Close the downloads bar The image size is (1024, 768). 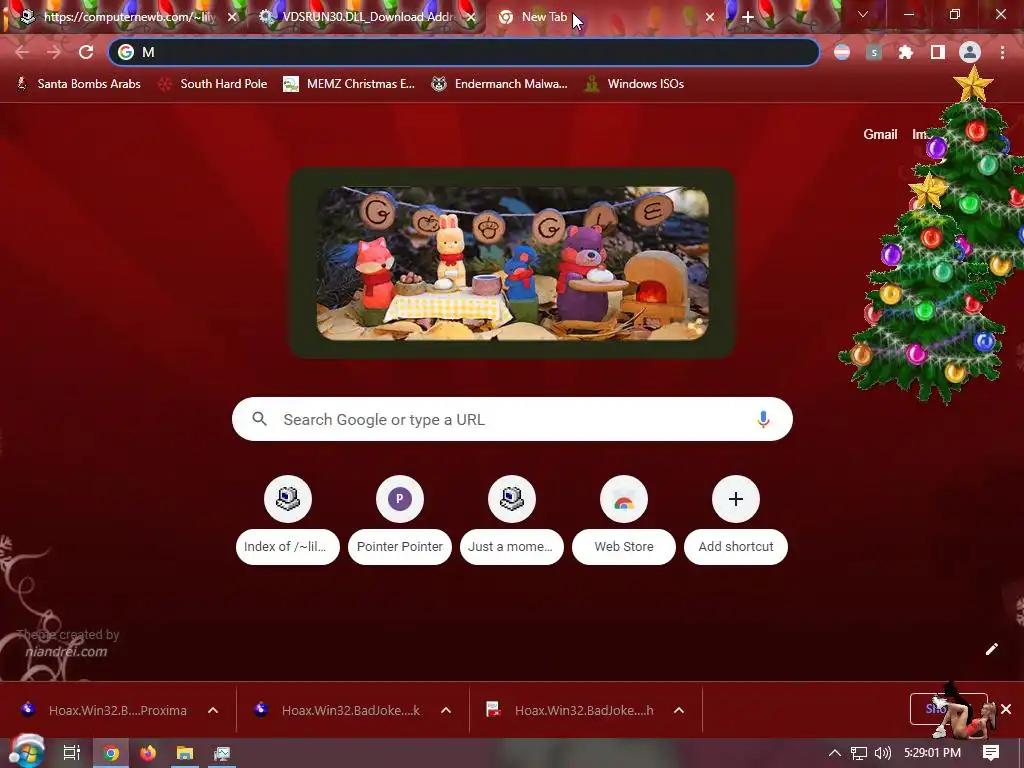pyautogui.click(x=1006, y=709)
